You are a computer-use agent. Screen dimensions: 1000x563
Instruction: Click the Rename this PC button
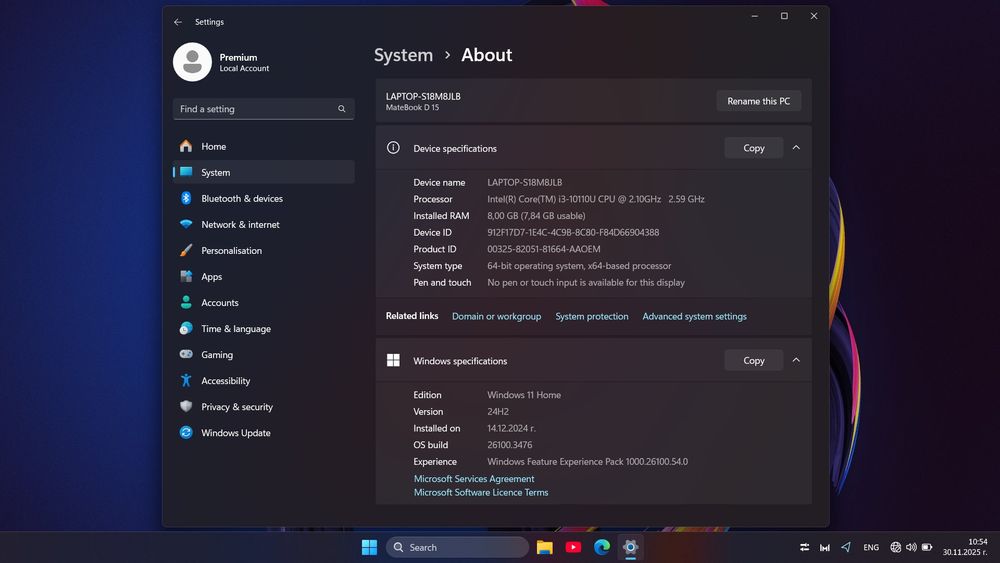pos(758,101)
